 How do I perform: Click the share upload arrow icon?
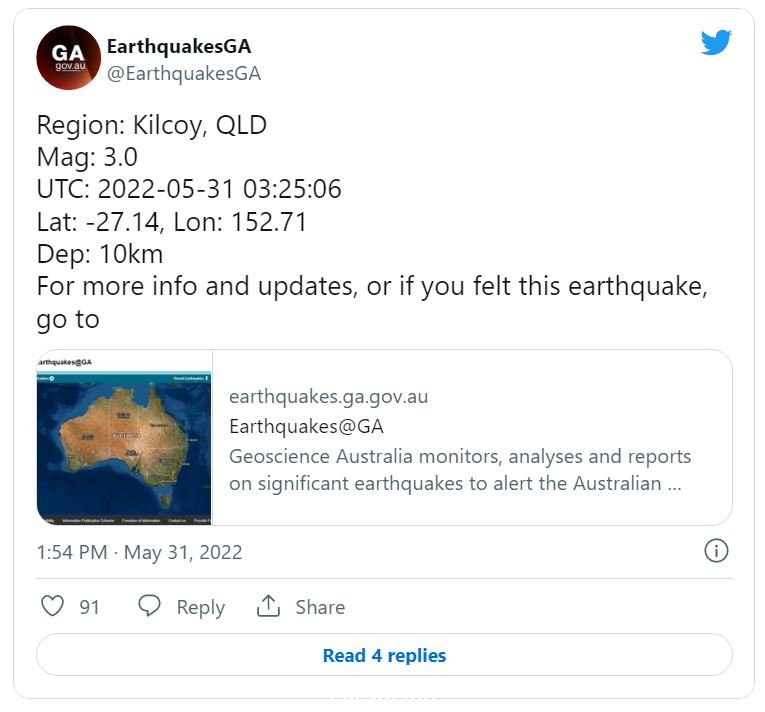(268, 606)
